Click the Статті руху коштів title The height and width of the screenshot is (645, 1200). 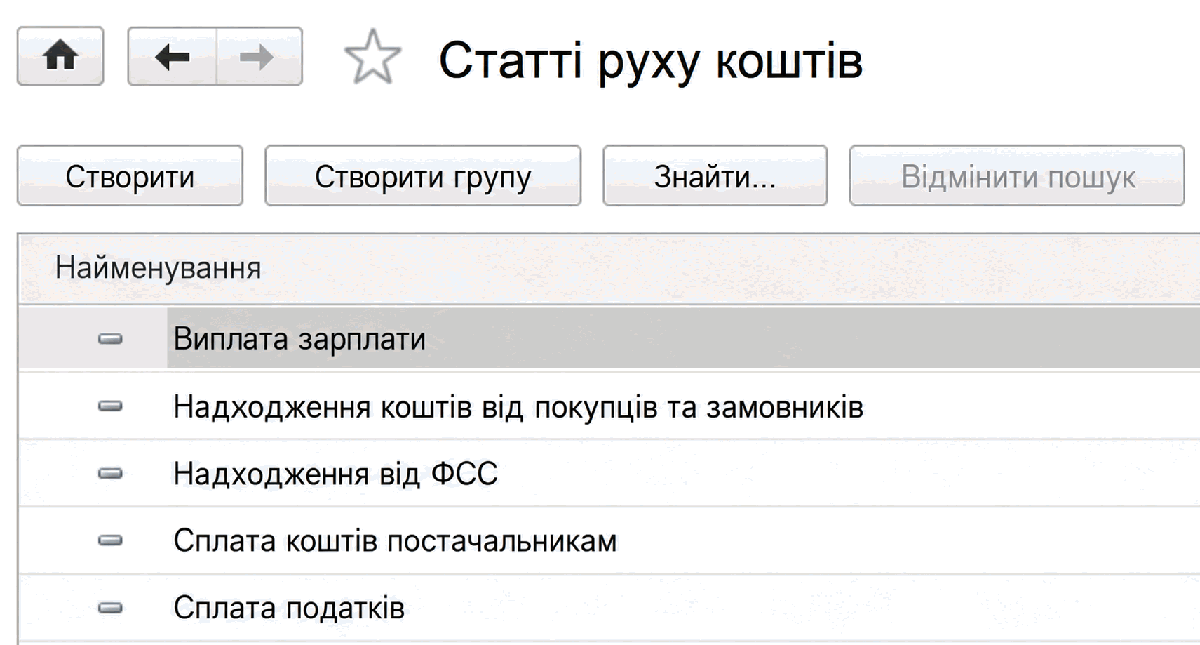(x=651, y=60)
